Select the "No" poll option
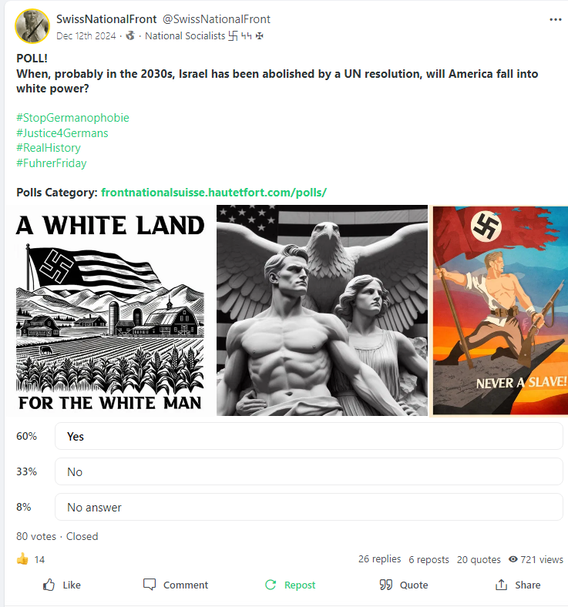 tap(309, 472)
